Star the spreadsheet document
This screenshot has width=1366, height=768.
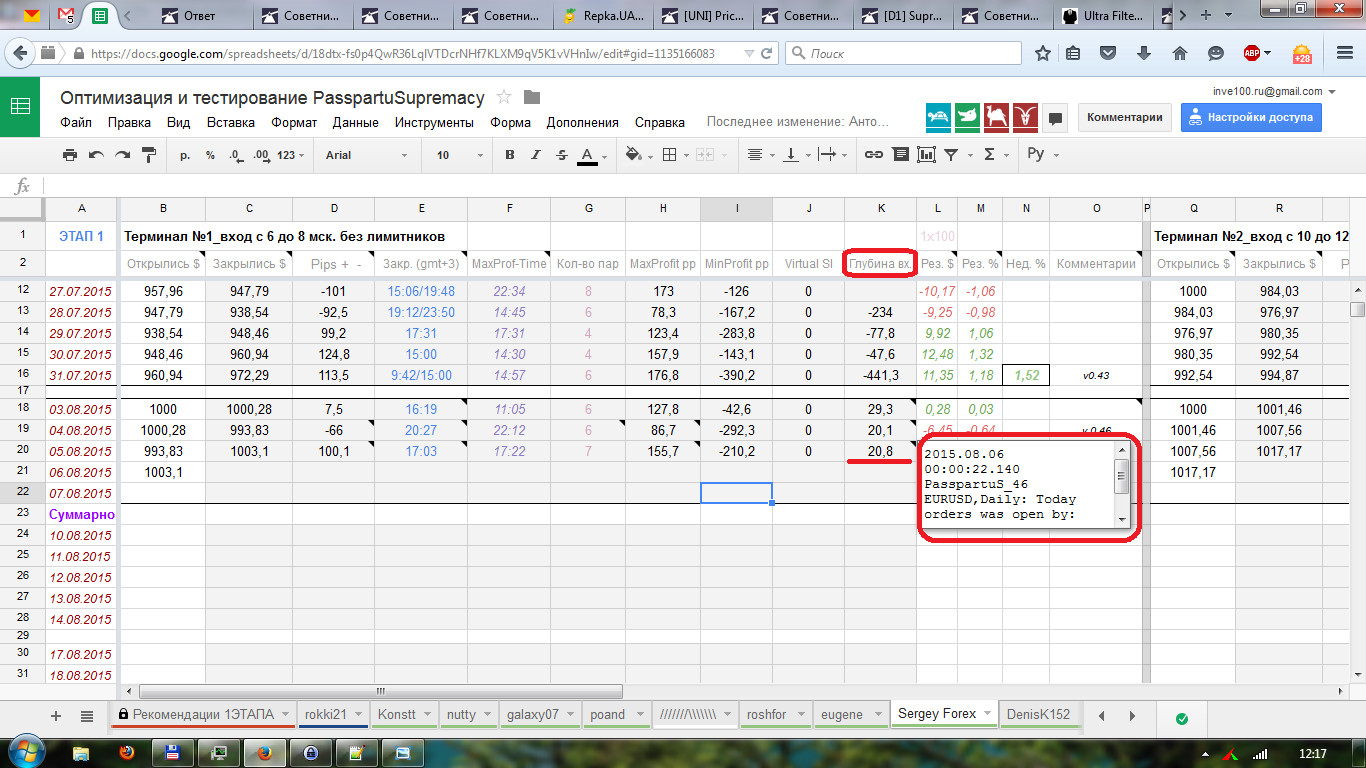click(x=504, y=97)
